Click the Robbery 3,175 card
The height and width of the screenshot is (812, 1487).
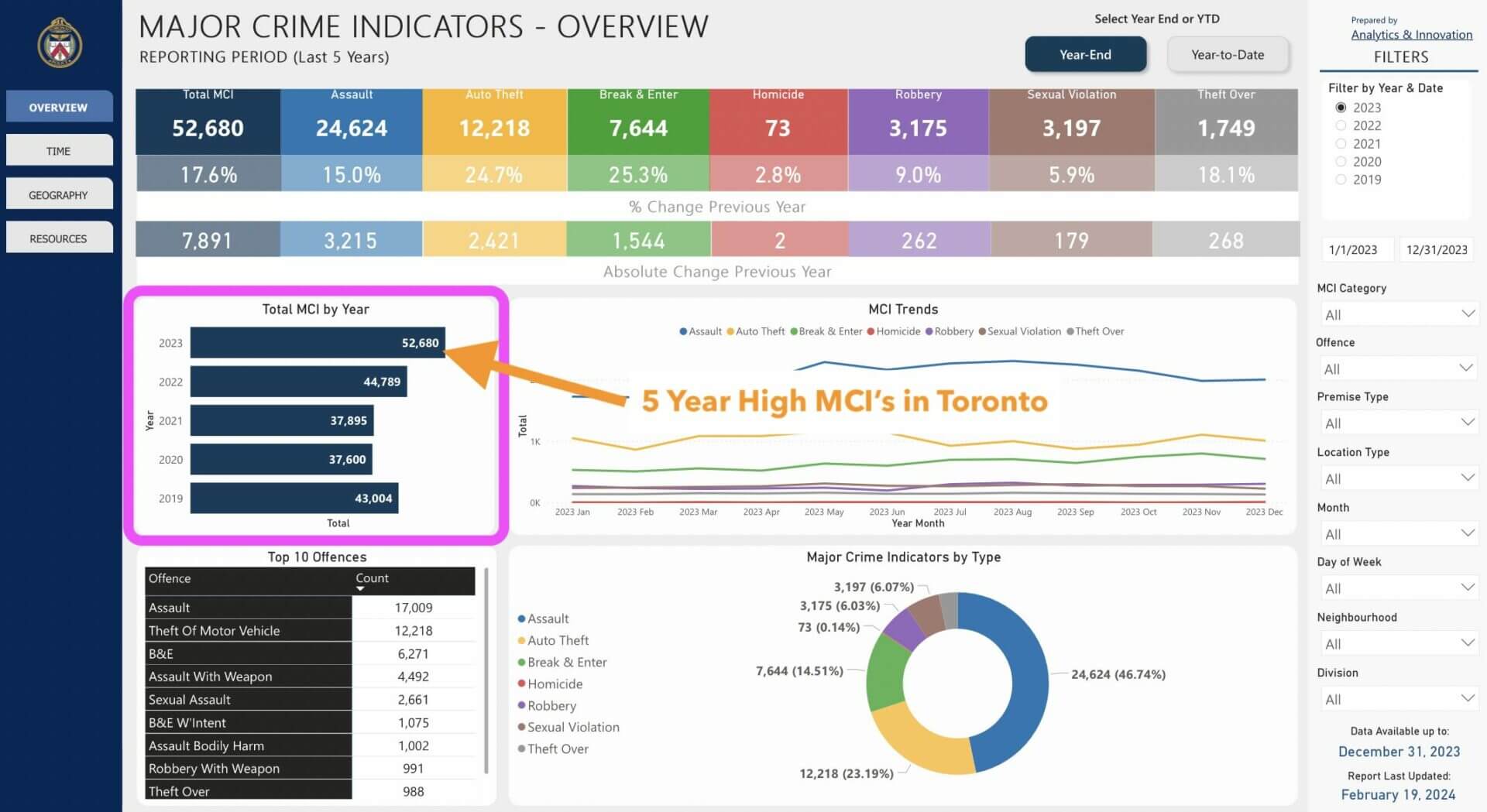919,121
